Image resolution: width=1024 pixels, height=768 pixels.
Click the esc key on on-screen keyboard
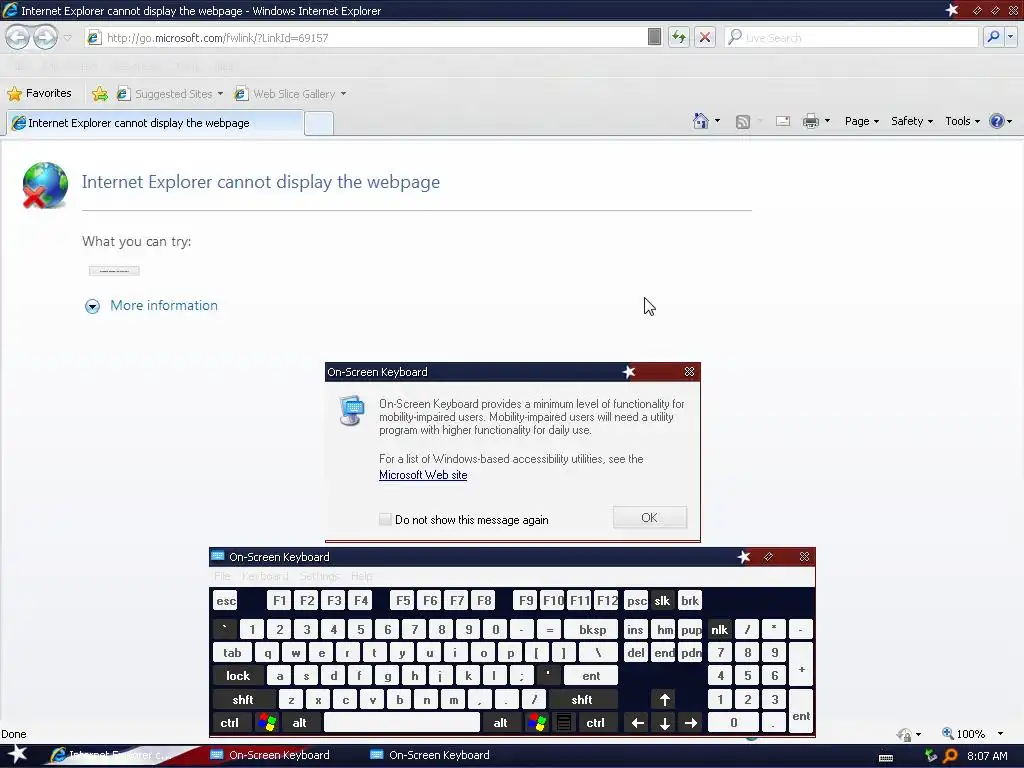tap(226, 601)
